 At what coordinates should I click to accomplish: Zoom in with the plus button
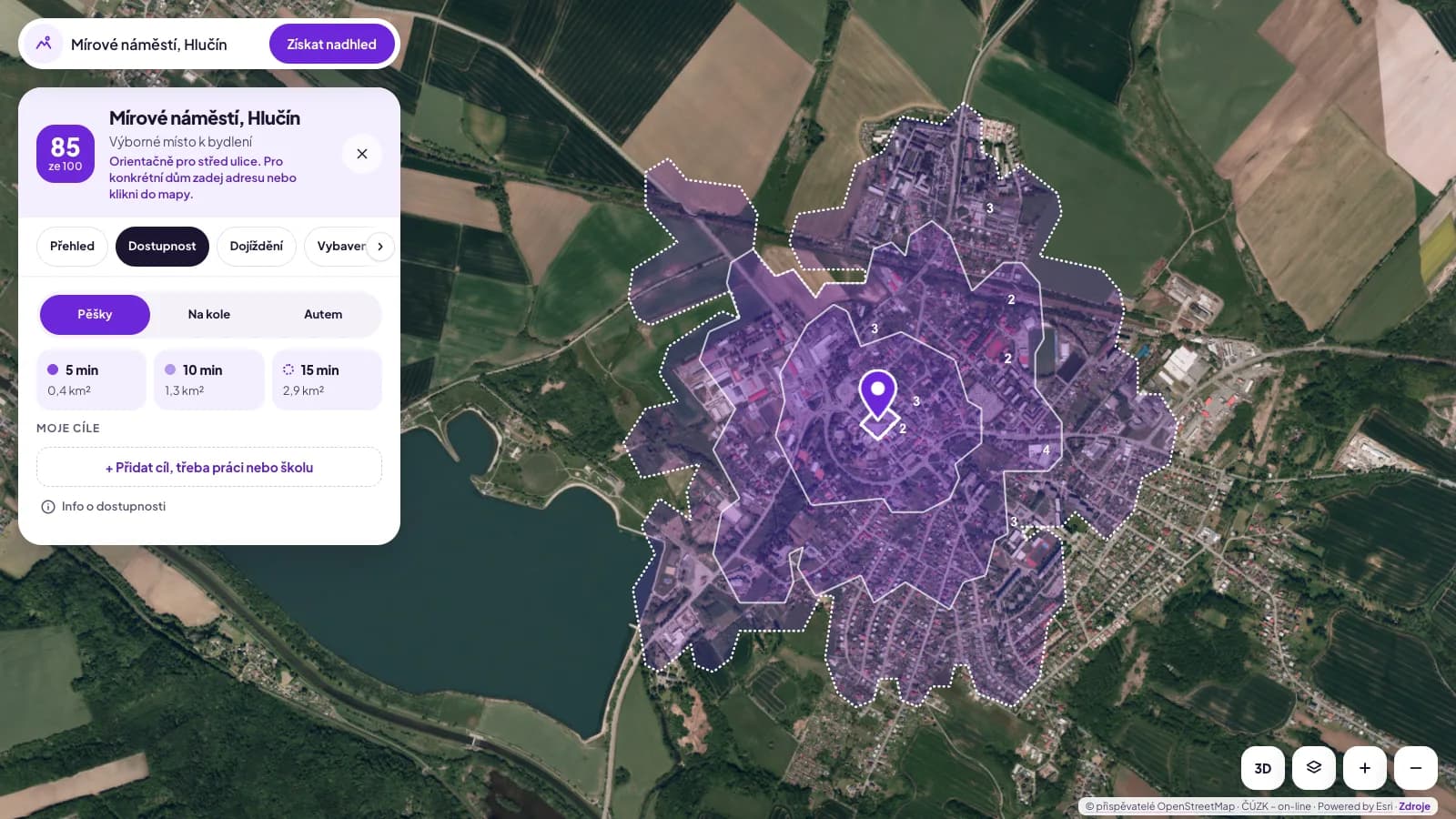pos(1365,768)
